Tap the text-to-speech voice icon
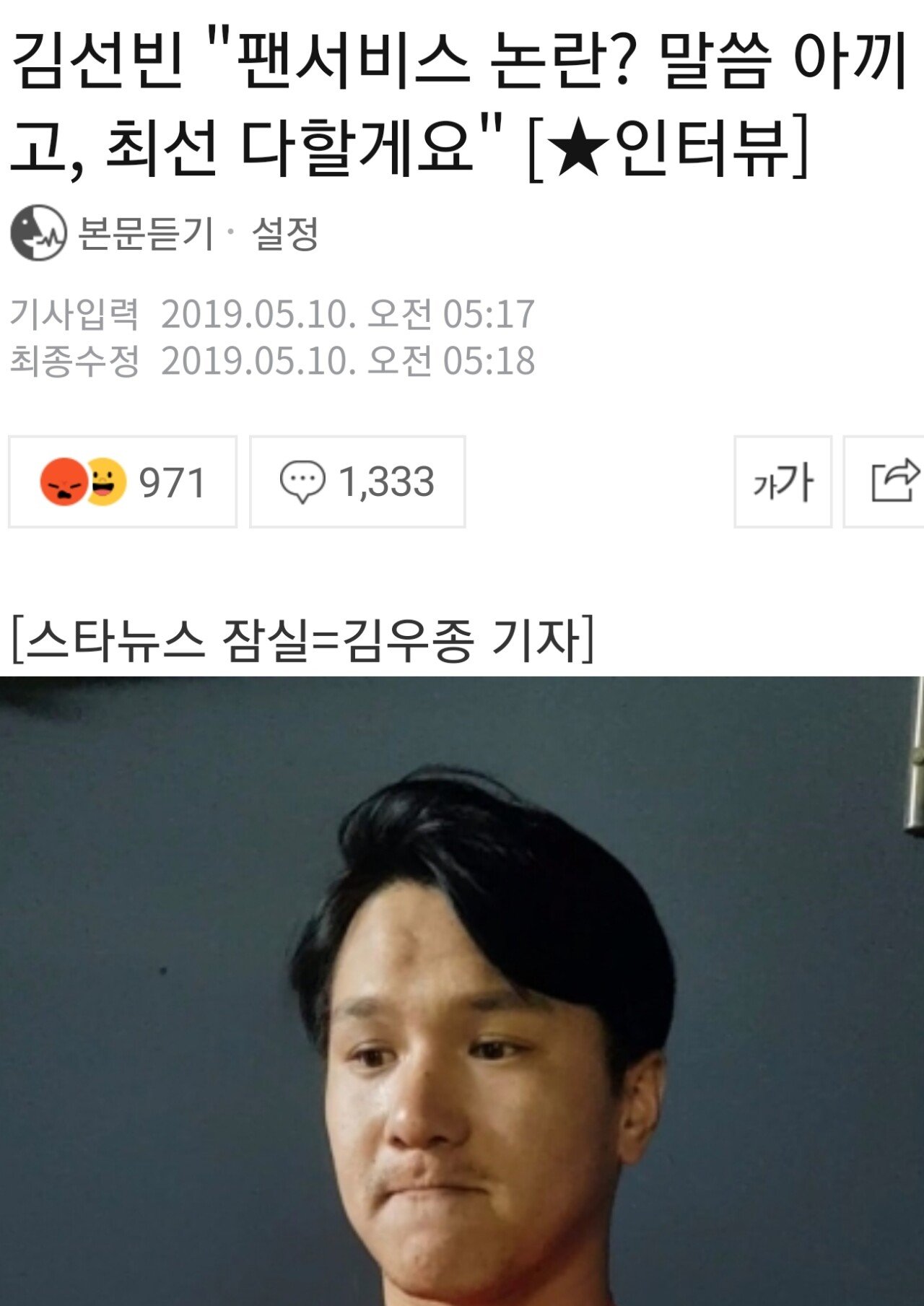The height and width of the screenshot is (1306, 924). [38, 232]
